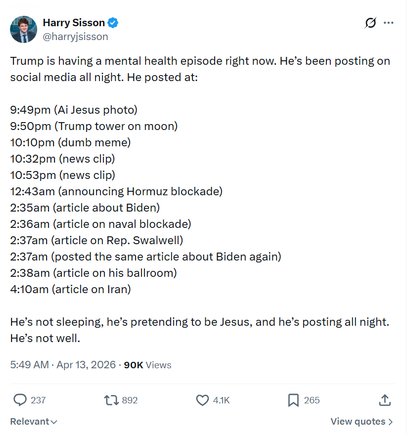Screen dimensions: 412x435
Task: Open View quotes link
Action: [x=362, y=421]
